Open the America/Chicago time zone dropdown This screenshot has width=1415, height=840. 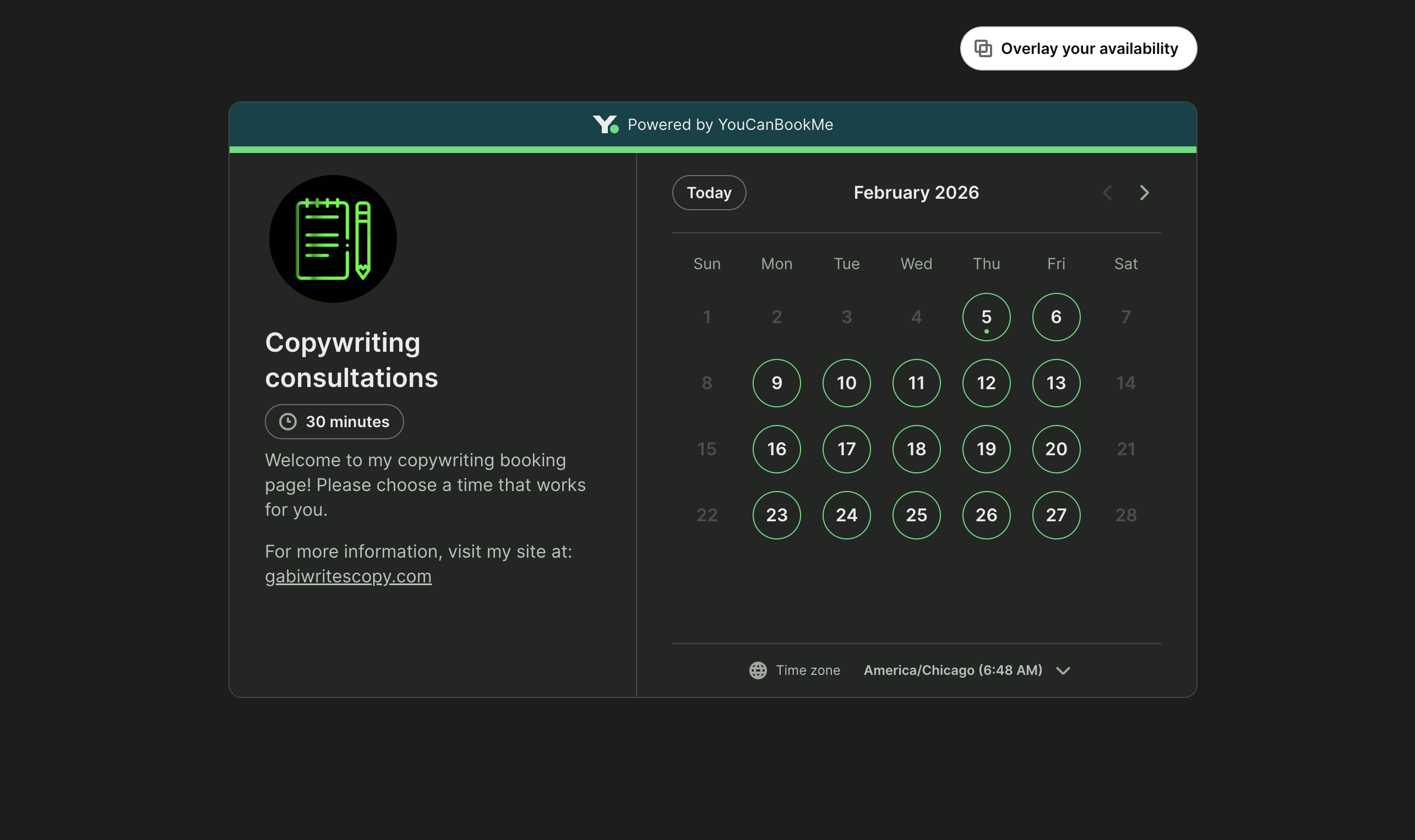coord(952,670)
